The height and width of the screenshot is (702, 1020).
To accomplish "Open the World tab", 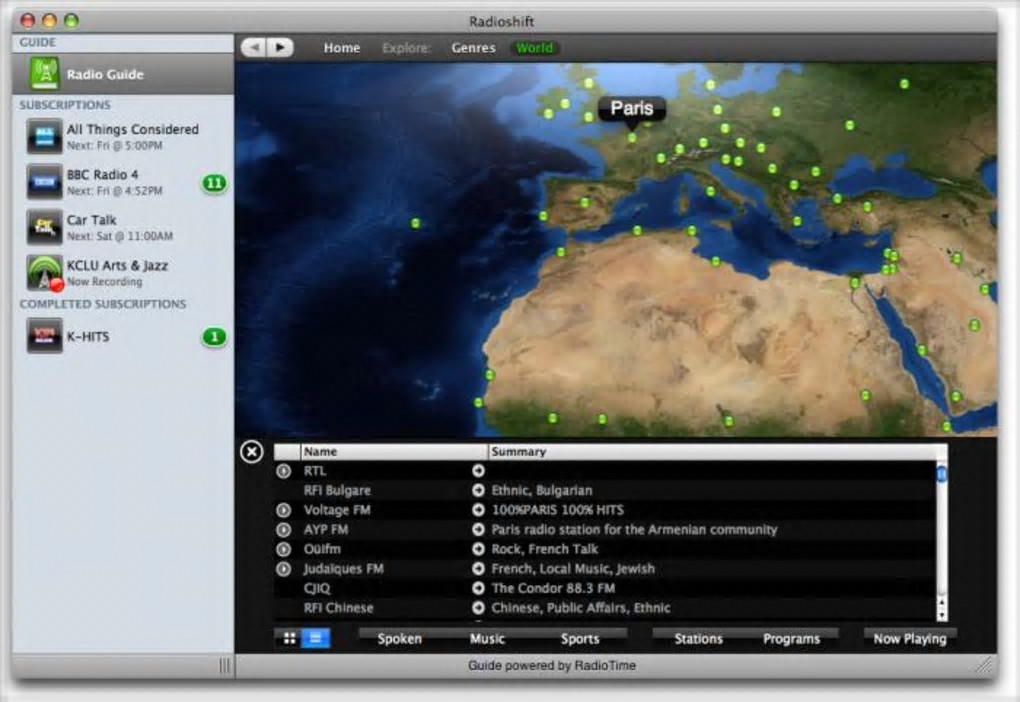I will (535, 47).
